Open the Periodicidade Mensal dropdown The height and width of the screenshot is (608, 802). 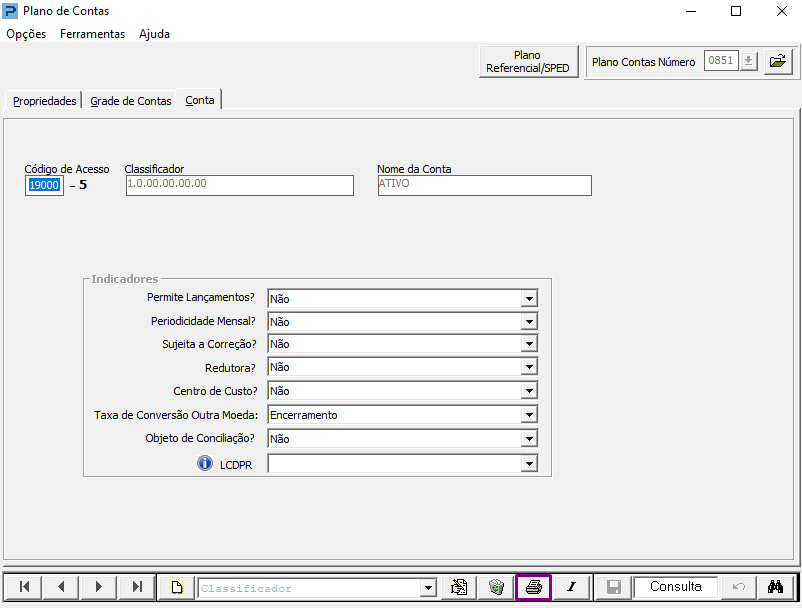tap(529, 322)
